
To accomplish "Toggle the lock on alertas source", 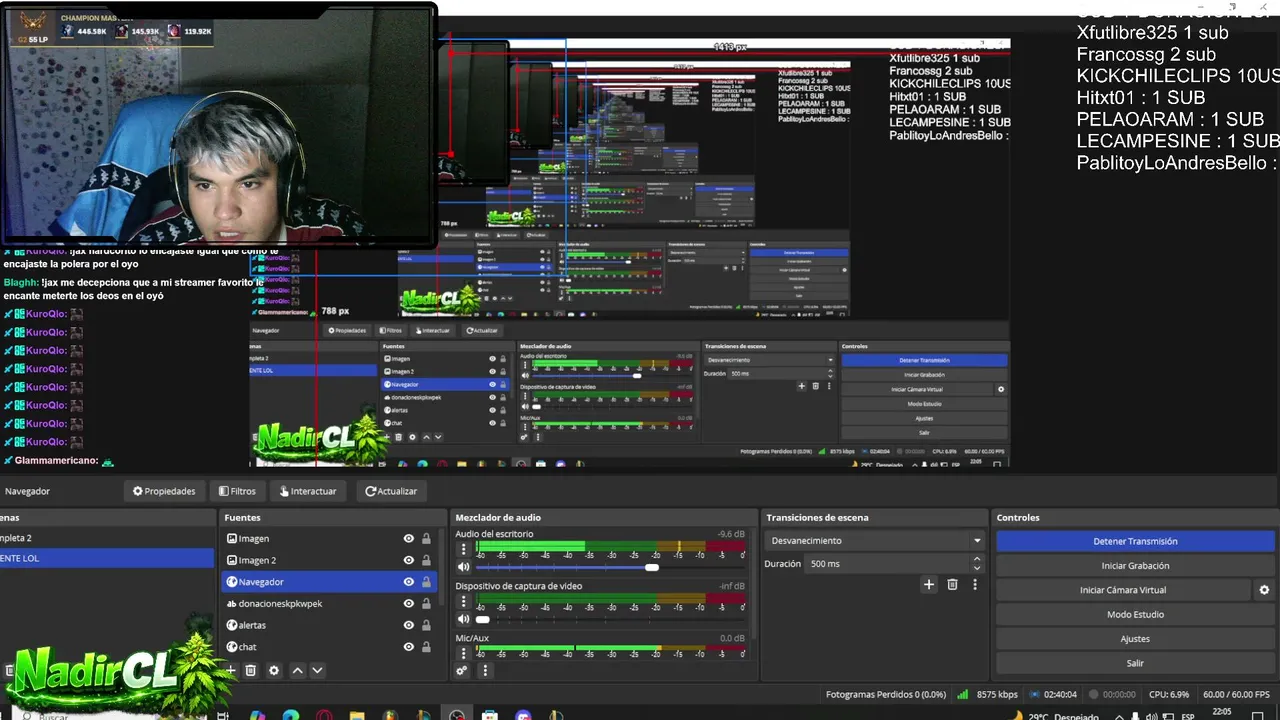I will 426,625.
